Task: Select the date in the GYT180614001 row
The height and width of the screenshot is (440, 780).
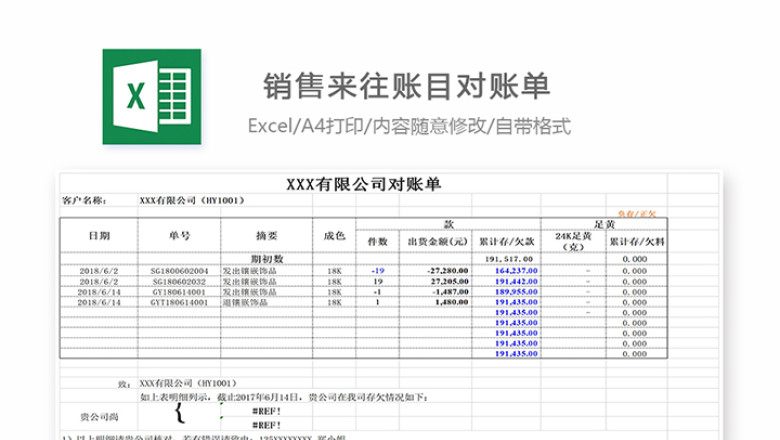Action: (99, 302)
